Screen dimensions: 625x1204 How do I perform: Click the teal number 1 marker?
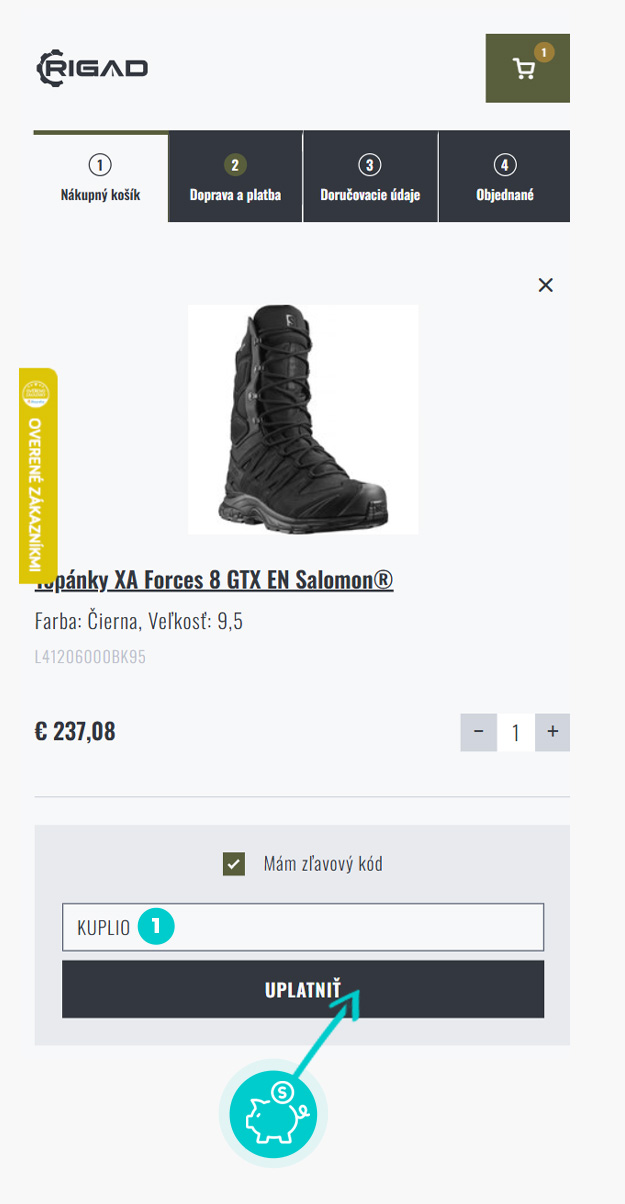click(x=156, y=927)
